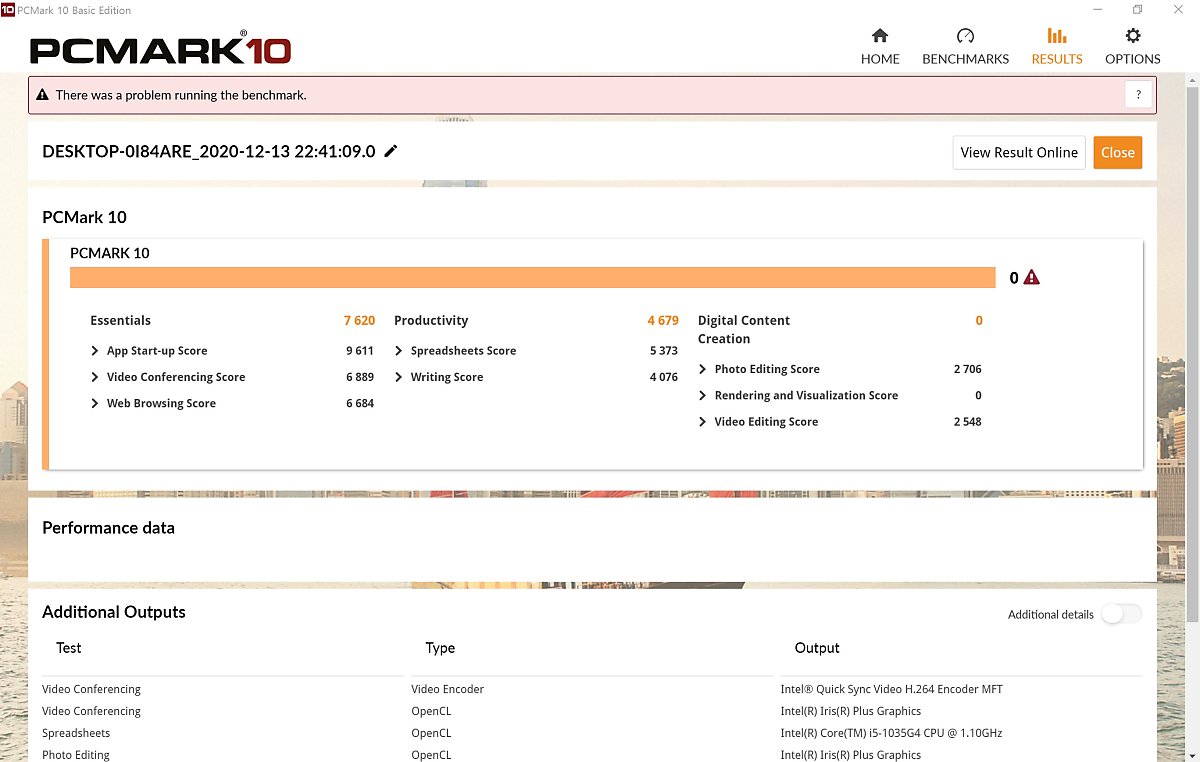The image size is (1200, 762).
Task: Click the Video Editing score value 2 548
Action: click(x=967, y=421)
